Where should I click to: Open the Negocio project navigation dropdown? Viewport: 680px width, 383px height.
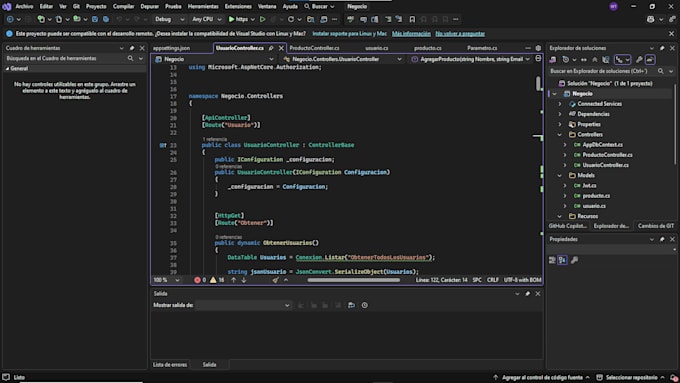coord(214,59)
